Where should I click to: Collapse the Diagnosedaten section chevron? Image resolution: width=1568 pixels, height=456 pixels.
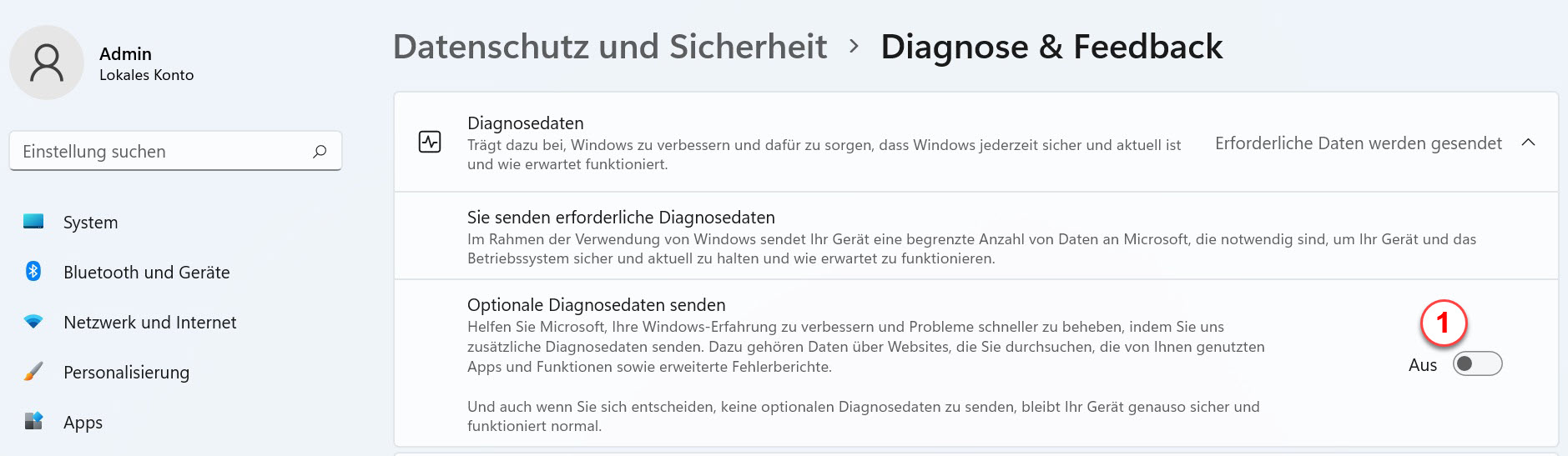(1528, 143)
